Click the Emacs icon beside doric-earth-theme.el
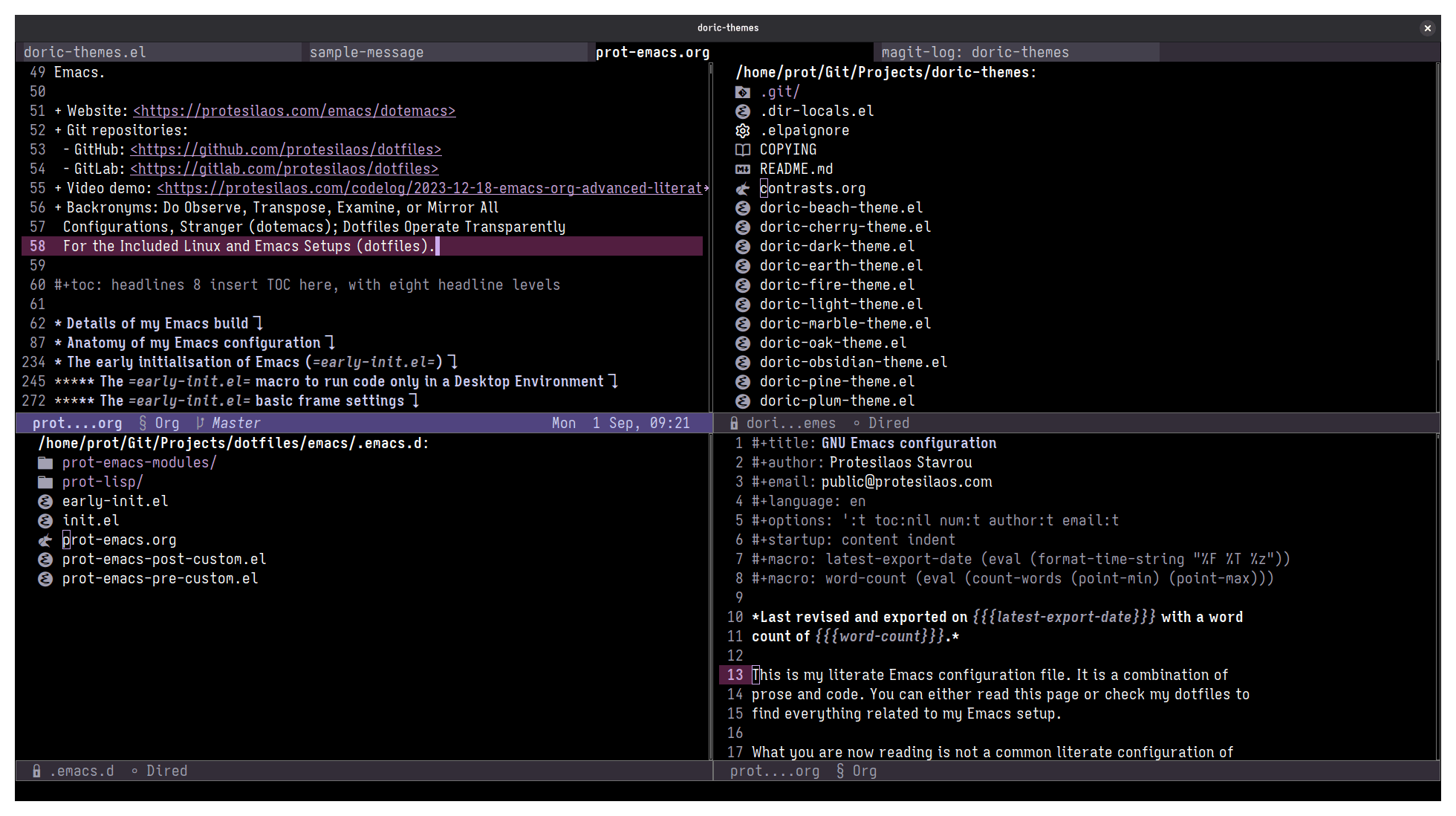The image size is (1456, 816). point(742,266)
